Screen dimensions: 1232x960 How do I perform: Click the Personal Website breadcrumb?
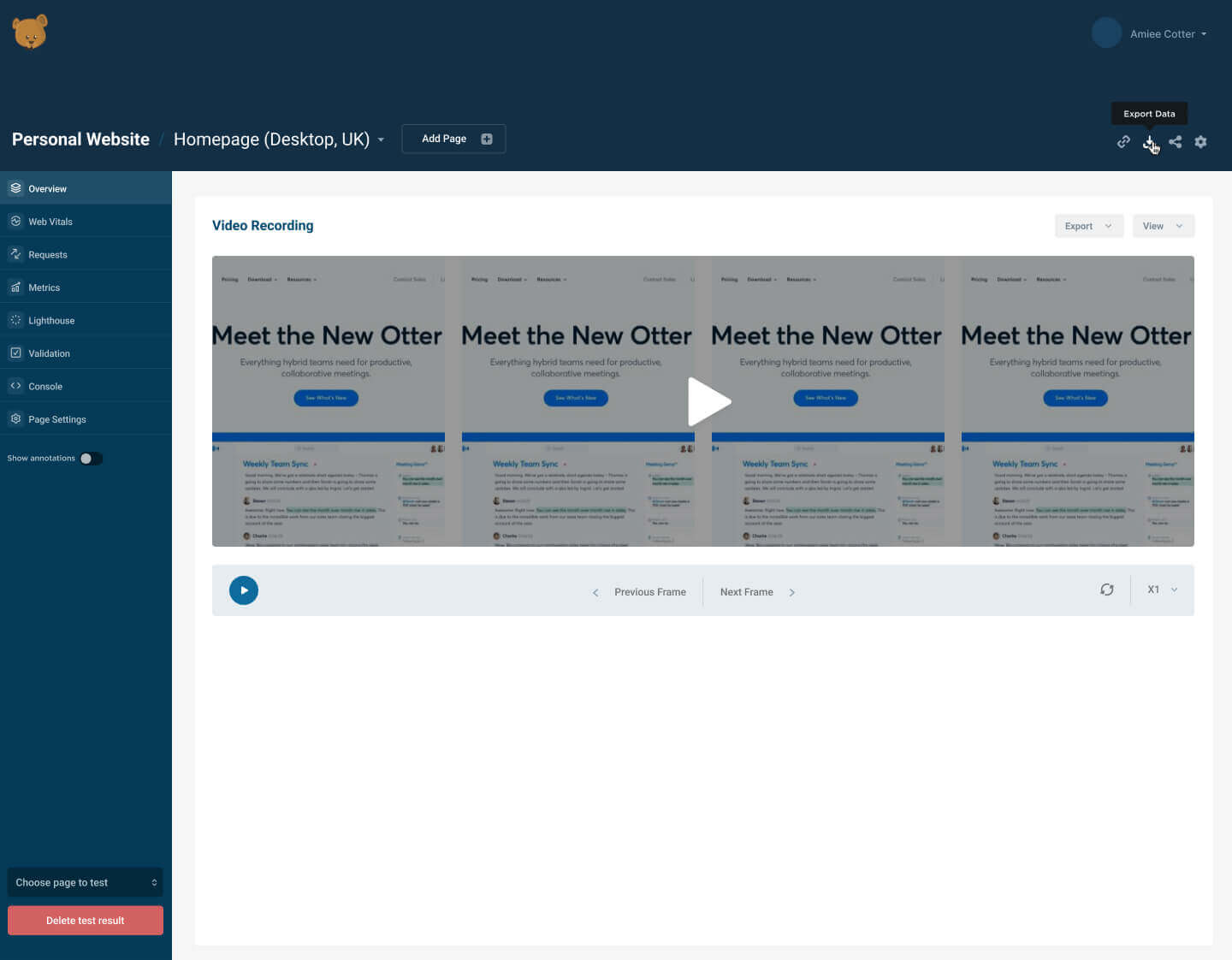pyautogui.click(x=80, y=139)
